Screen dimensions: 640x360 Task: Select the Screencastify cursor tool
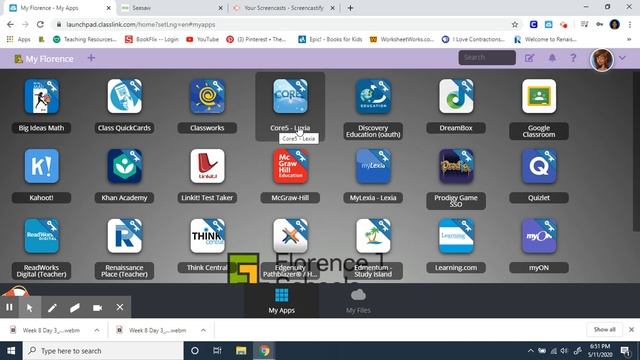pyautogui.click(x=29, y=307)
